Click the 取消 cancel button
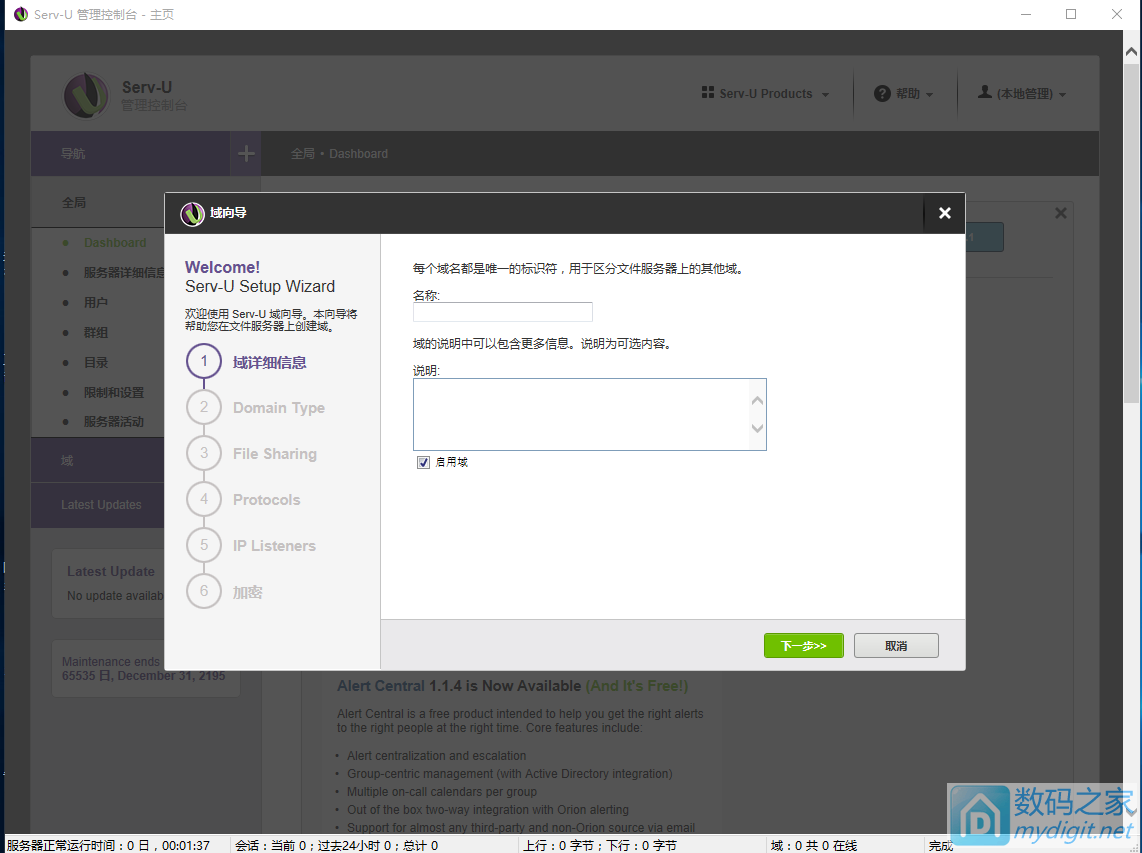This screenshot has width=1142, height=853. point(896,645)
